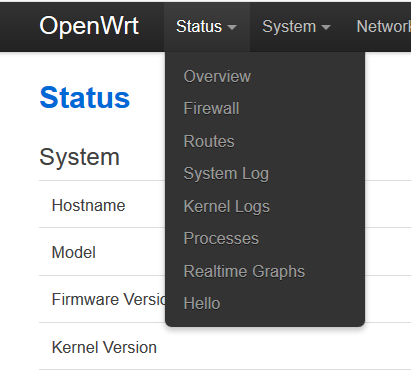View Processes from the Status menu
The width and height of the screenshot is (411, 375).
221,239
